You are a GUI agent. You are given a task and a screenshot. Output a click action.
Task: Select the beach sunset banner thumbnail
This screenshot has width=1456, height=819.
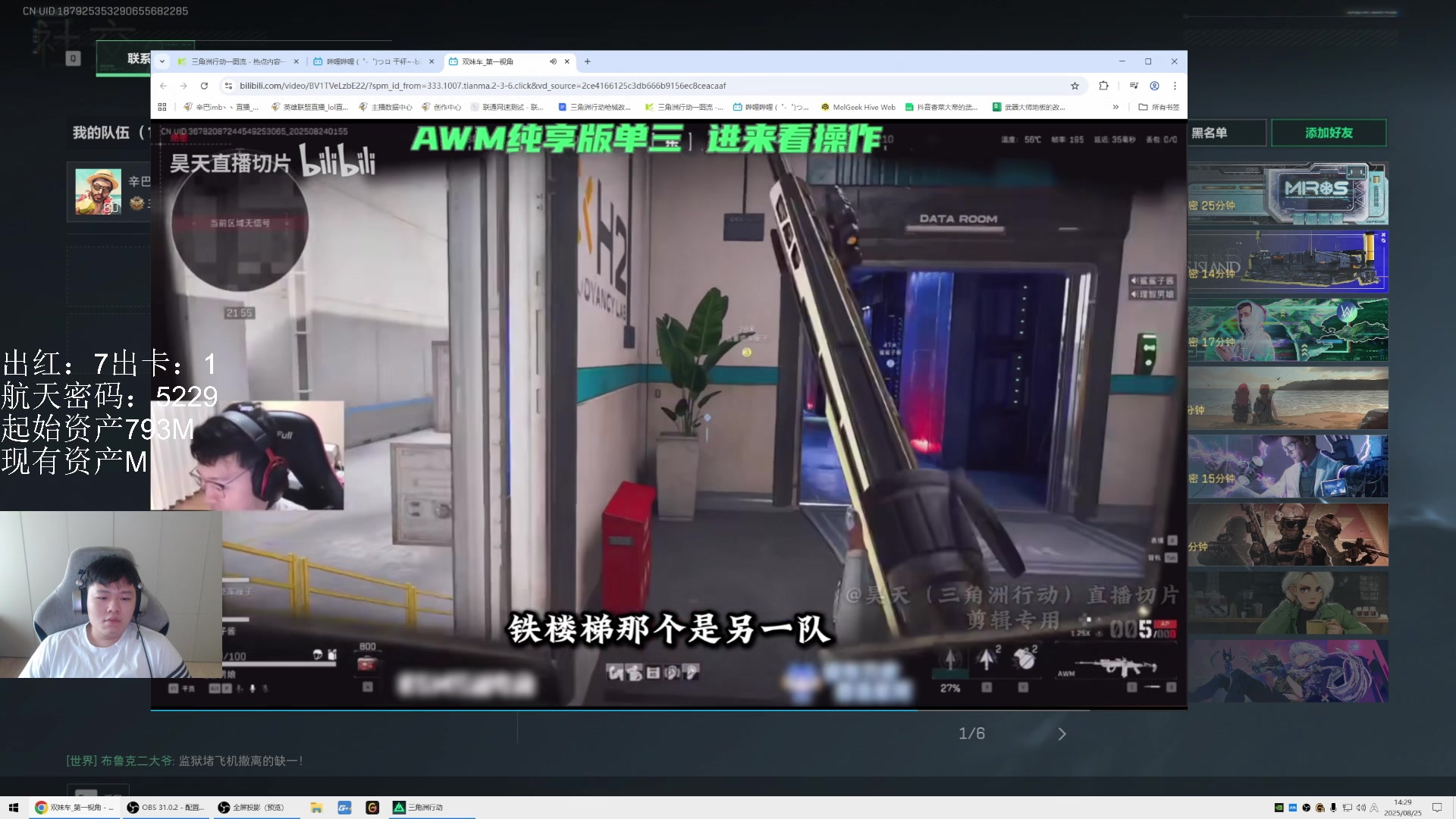[x=1288, y=398]
